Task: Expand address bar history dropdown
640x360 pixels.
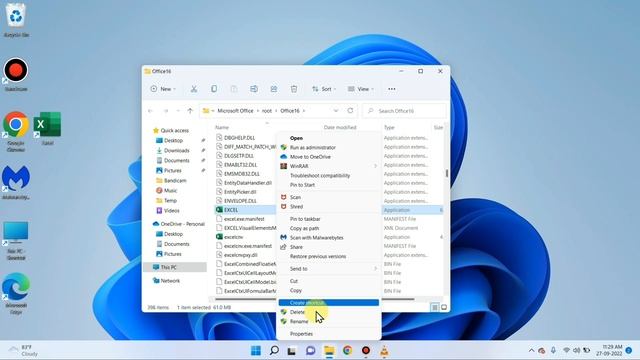Action: click(336, 111)
